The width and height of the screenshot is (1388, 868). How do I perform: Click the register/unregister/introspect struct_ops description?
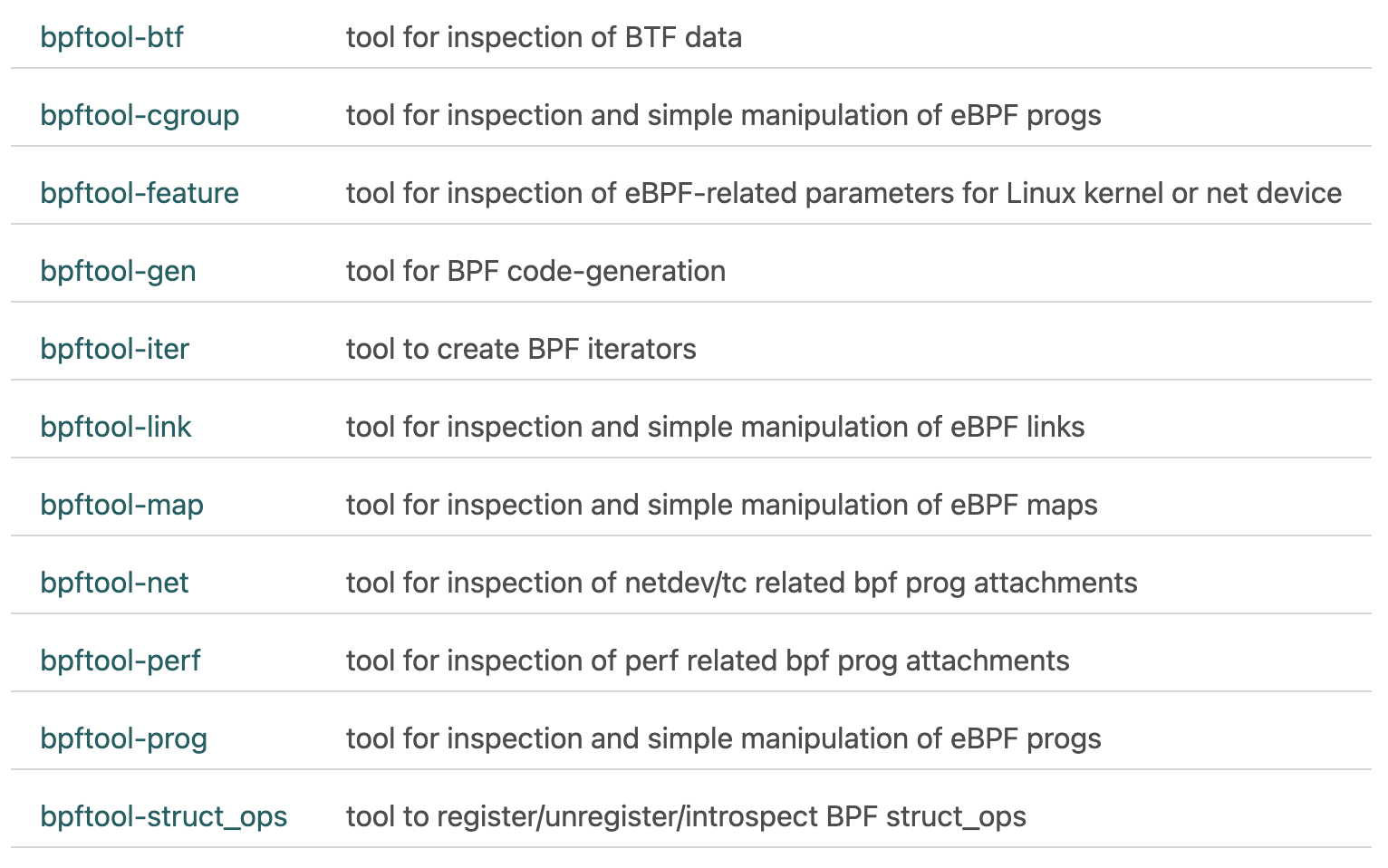[686, 816]
